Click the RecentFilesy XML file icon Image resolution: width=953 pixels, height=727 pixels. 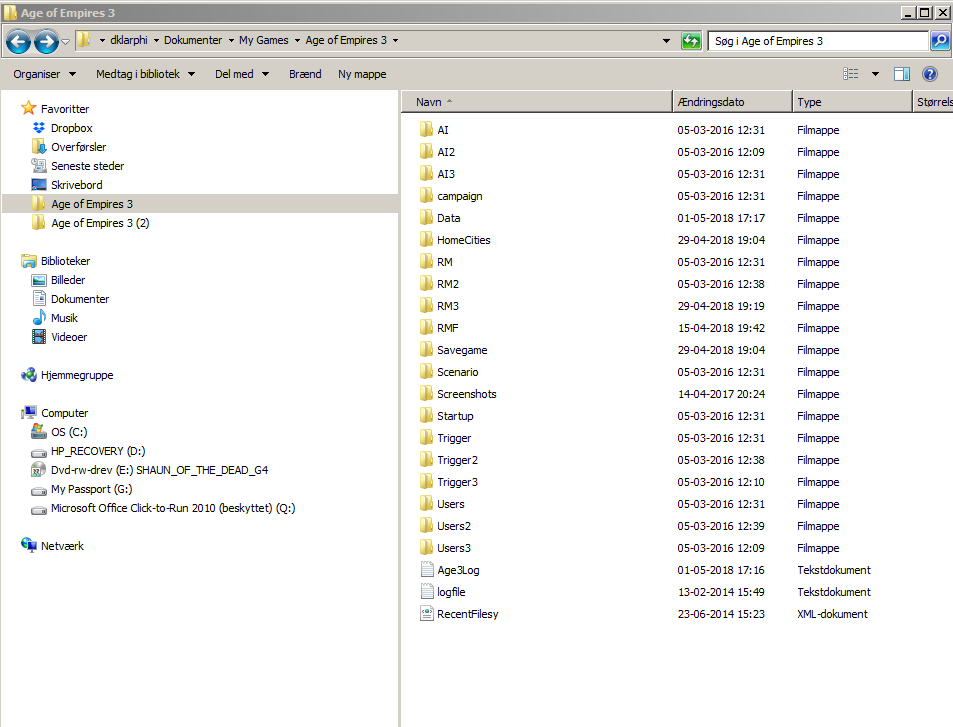427,613
